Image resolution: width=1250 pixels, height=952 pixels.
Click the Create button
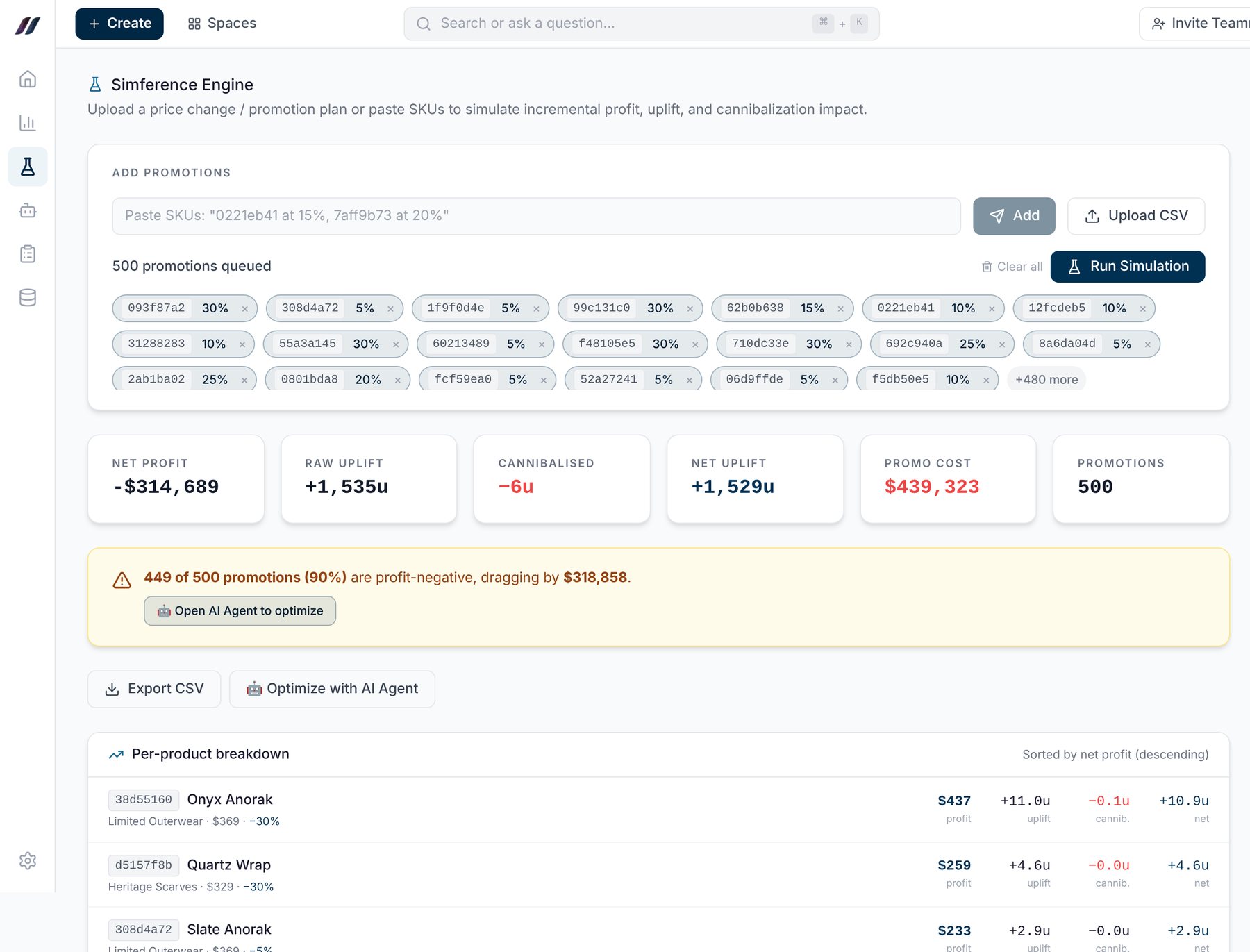119,24
